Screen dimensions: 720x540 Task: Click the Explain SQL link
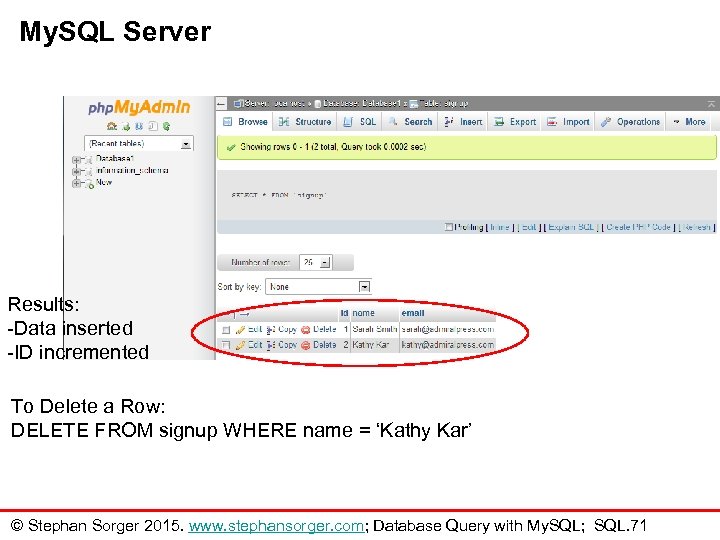(x=572, y=227)
